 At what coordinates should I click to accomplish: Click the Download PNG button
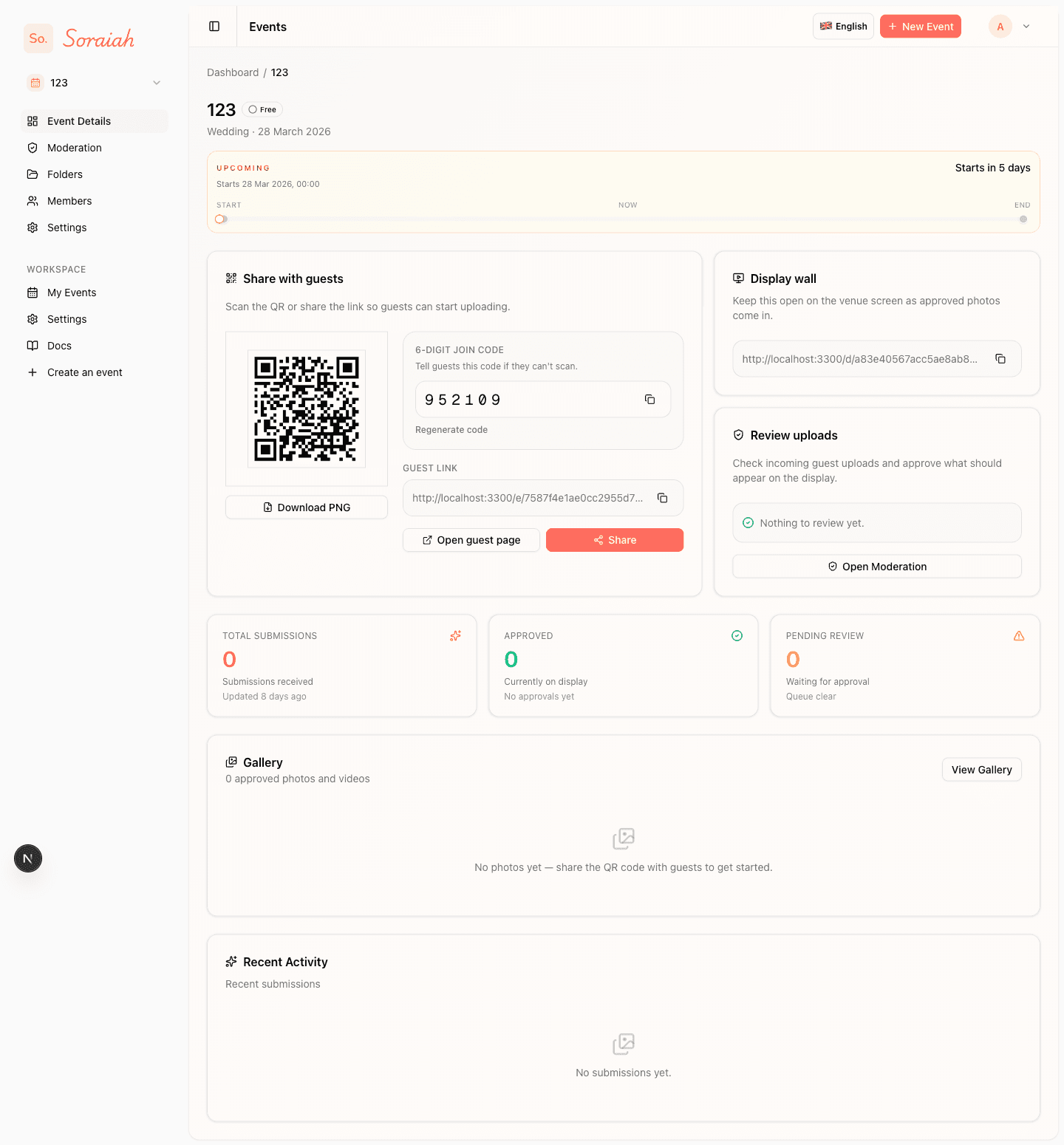coord(306,507)
